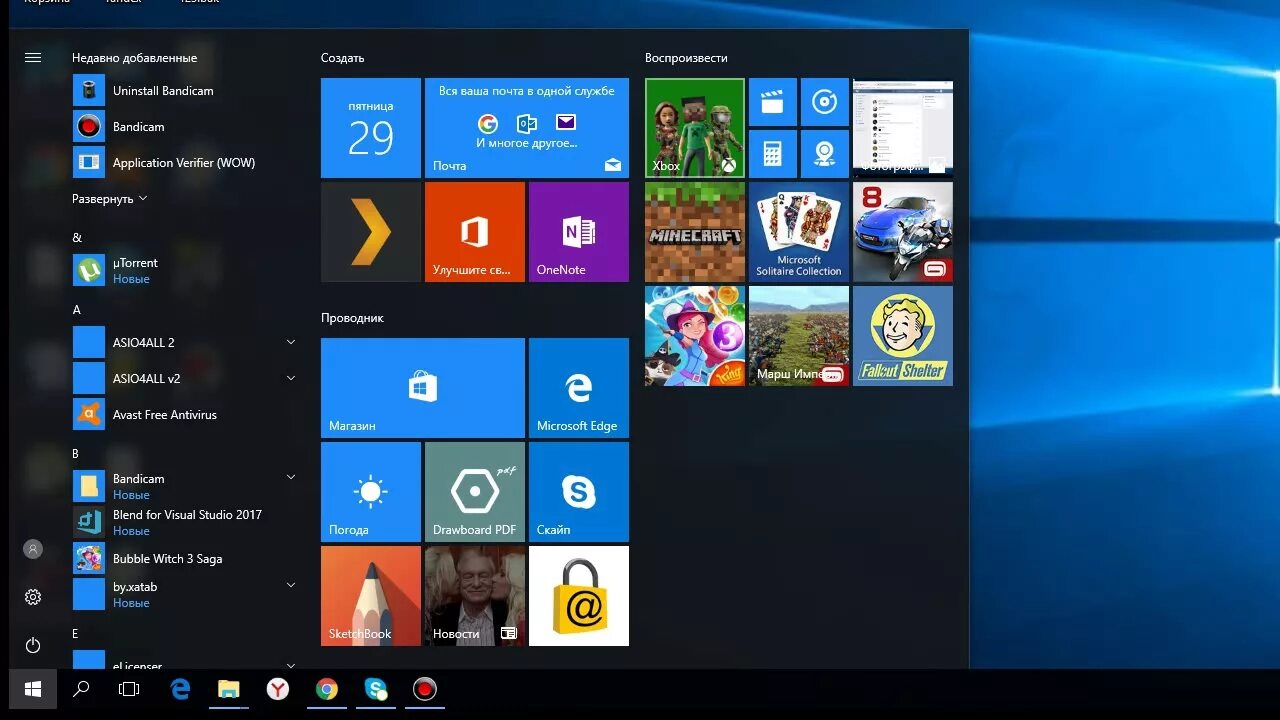Open the Photos tile
The width and height of the screenshot is (1280, 720).
pyautogui.click(x=903, y=128)
